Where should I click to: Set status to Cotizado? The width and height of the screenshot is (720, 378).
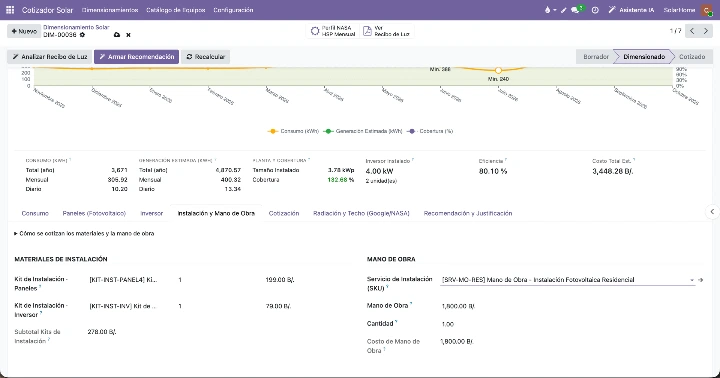click(x=692, y=56)
